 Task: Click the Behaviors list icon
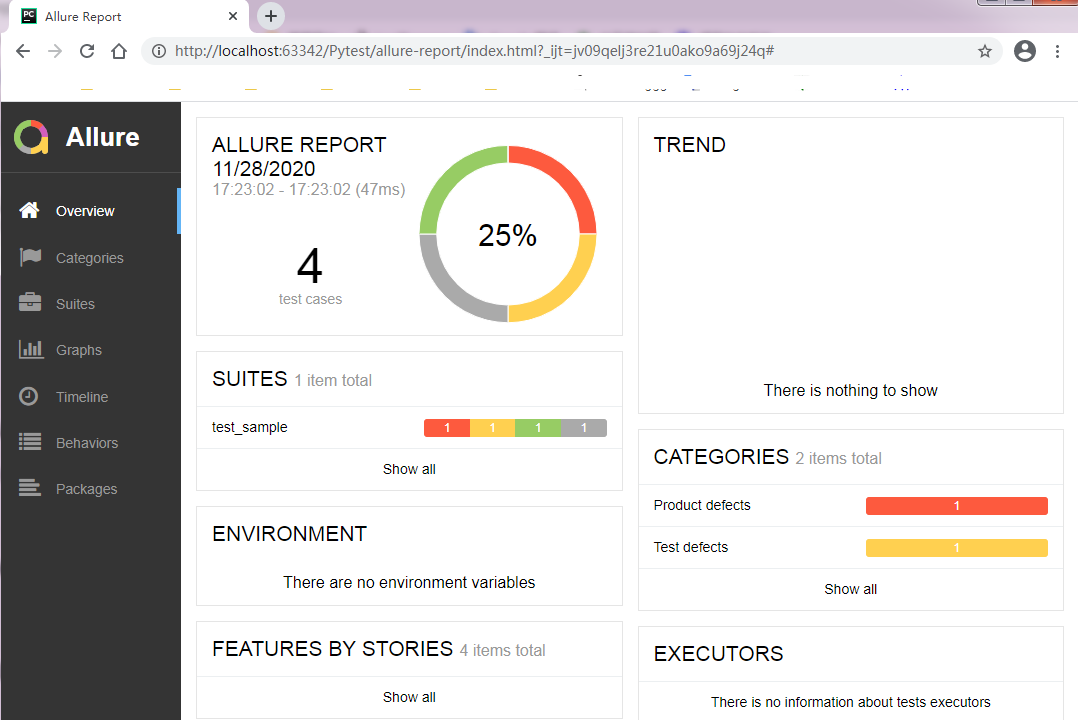[x=30, y=441]
